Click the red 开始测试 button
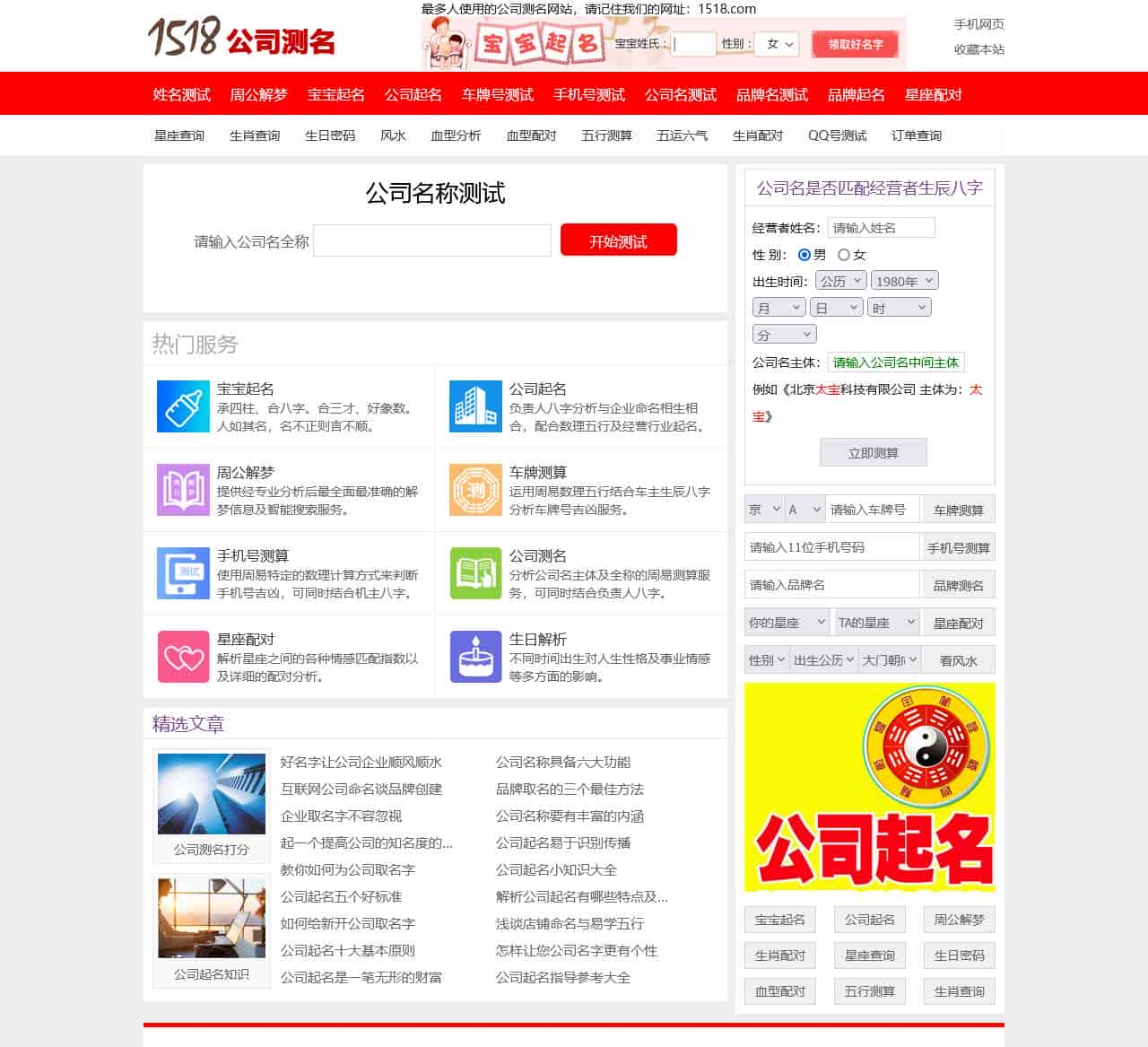 (x=618, y=240)
